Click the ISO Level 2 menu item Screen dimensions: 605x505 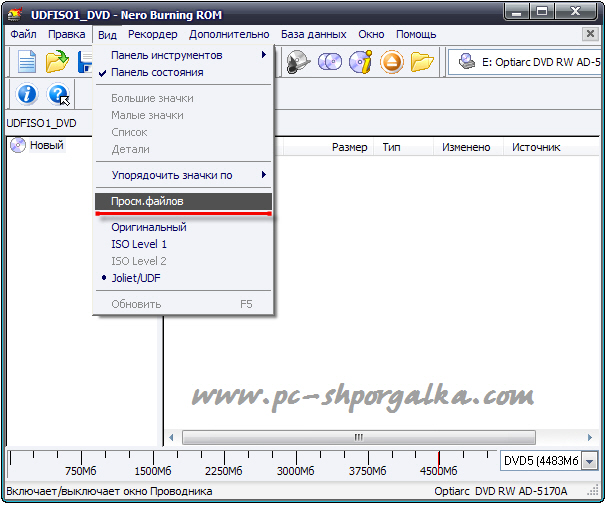[x=183, y=261]
